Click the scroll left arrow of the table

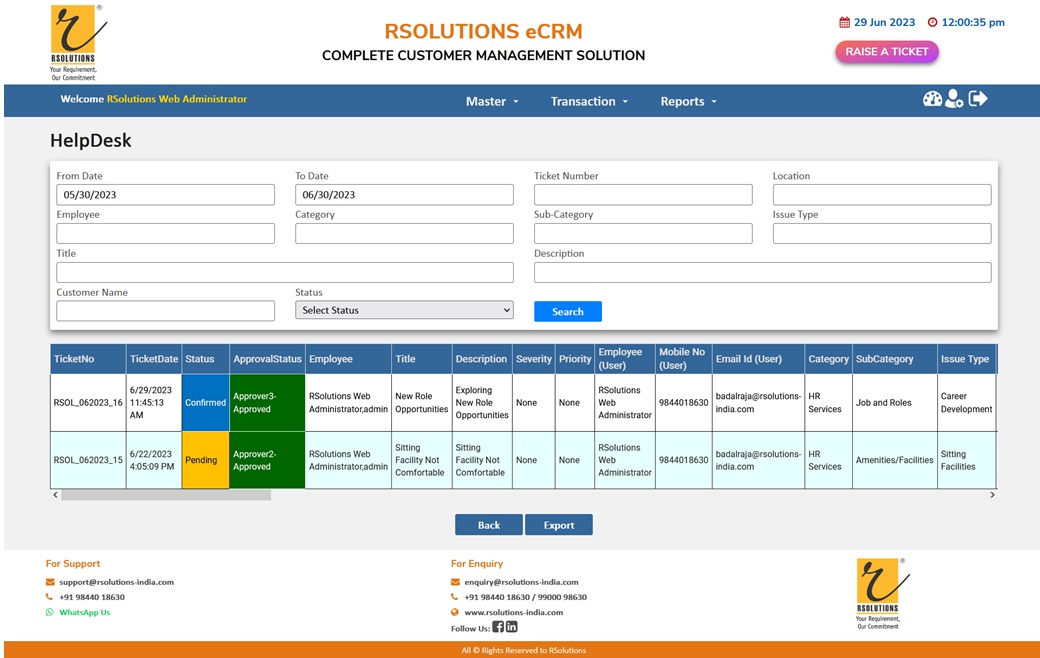coord(55,495)
